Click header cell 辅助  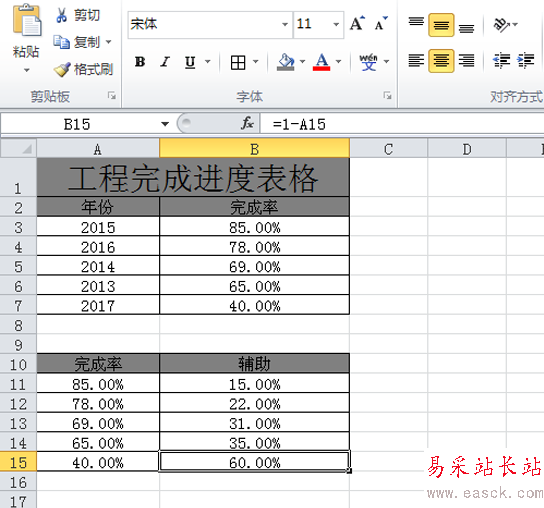[x=255, y=364]
